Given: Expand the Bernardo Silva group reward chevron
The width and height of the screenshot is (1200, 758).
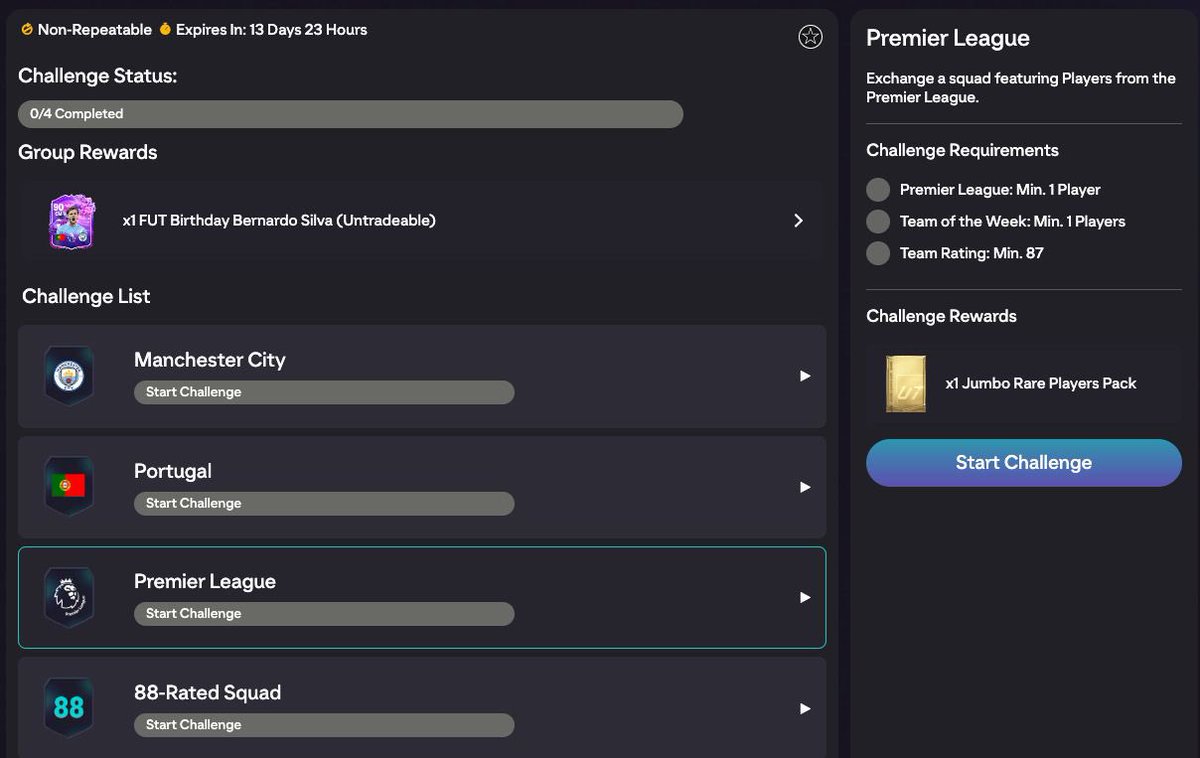Looking at the screenshot, I should click(x=798, y=221).
